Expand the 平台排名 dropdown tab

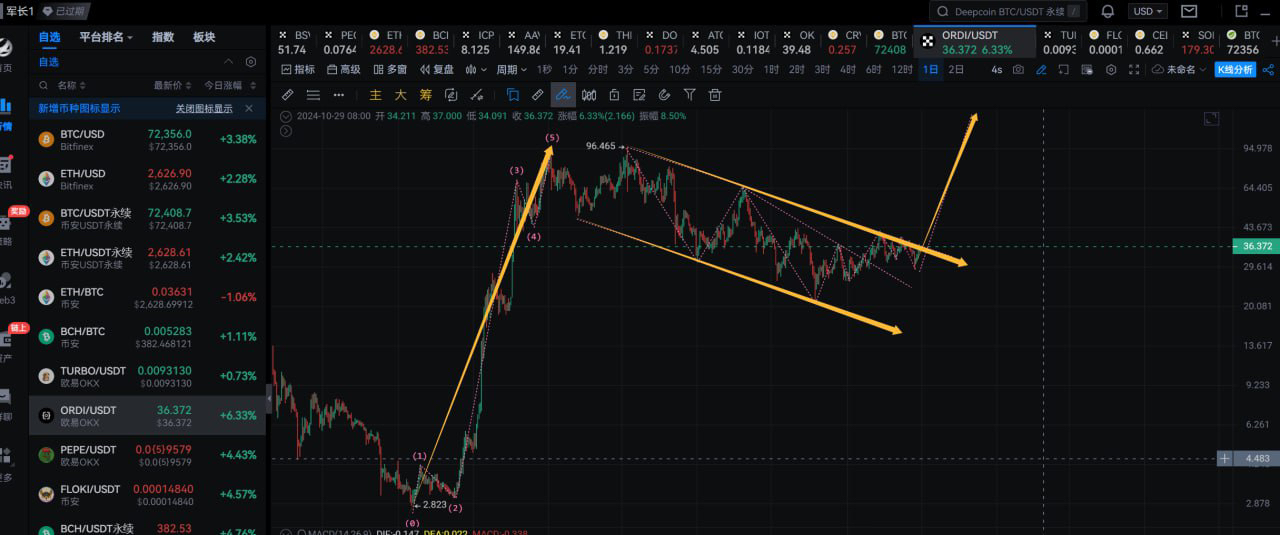(x=106, y=37)
